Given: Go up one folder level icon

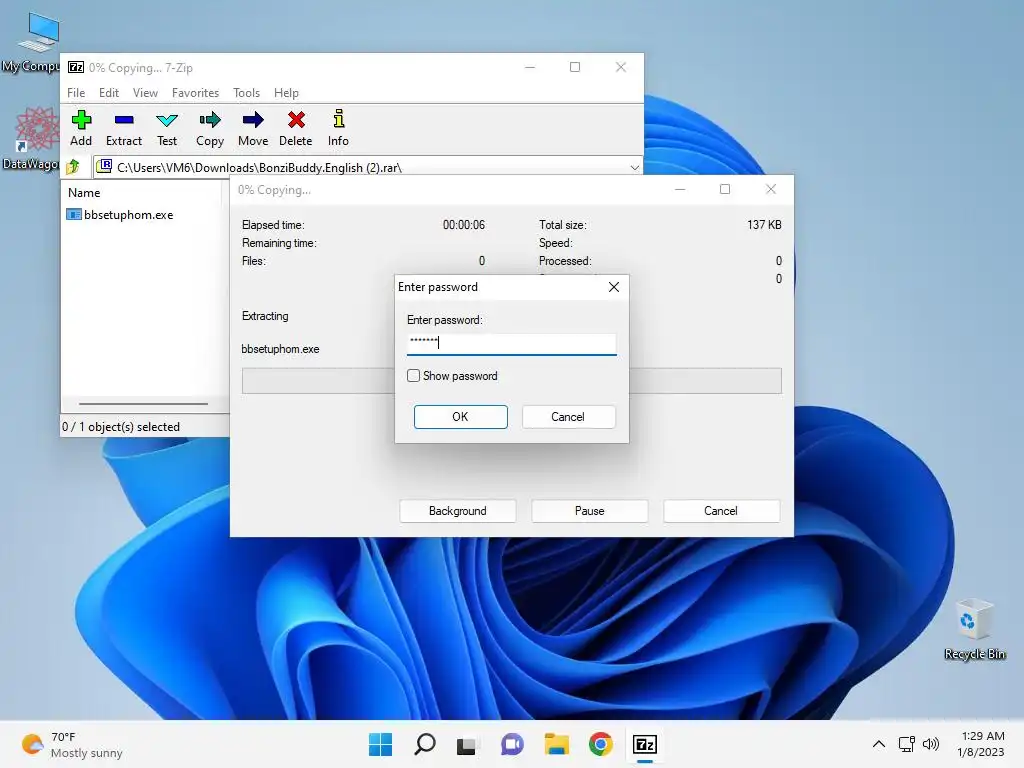Looking at the screenshot, I should tap(73, 167).
